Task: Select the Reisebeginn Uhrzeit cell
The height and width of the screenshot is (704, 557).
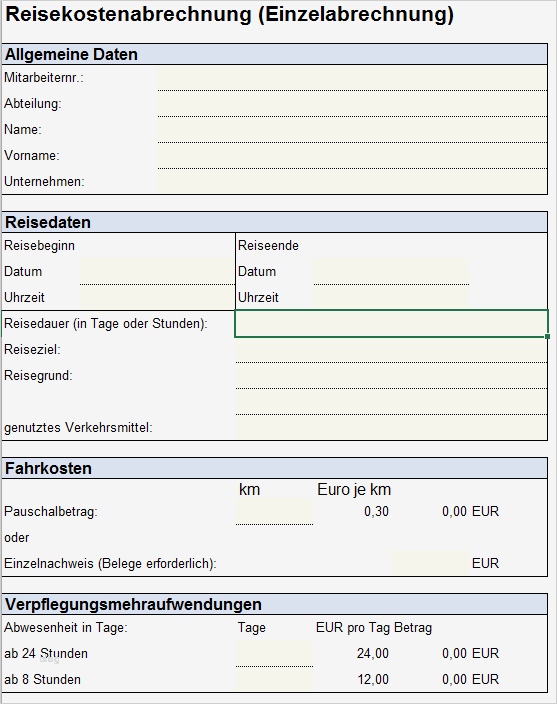Action: (157, 297)
